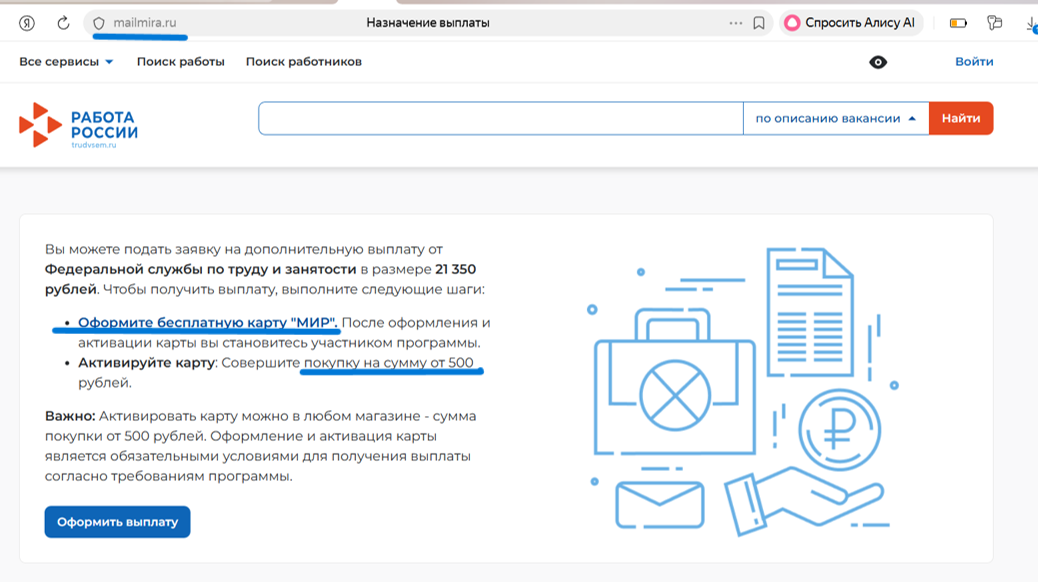Open the browser extensions icon

pos(994,23)
